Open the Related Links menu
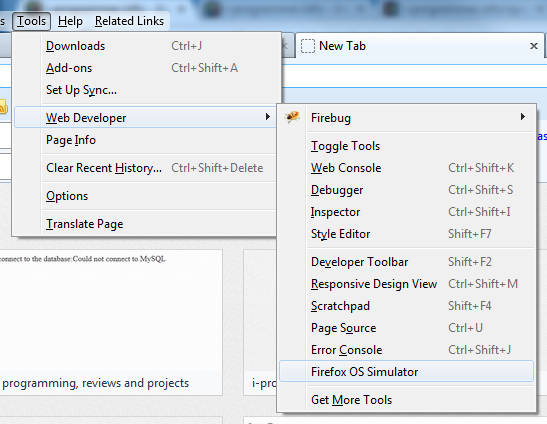Image resolution: width=547 pixels, height=424 pixels. 129,21
